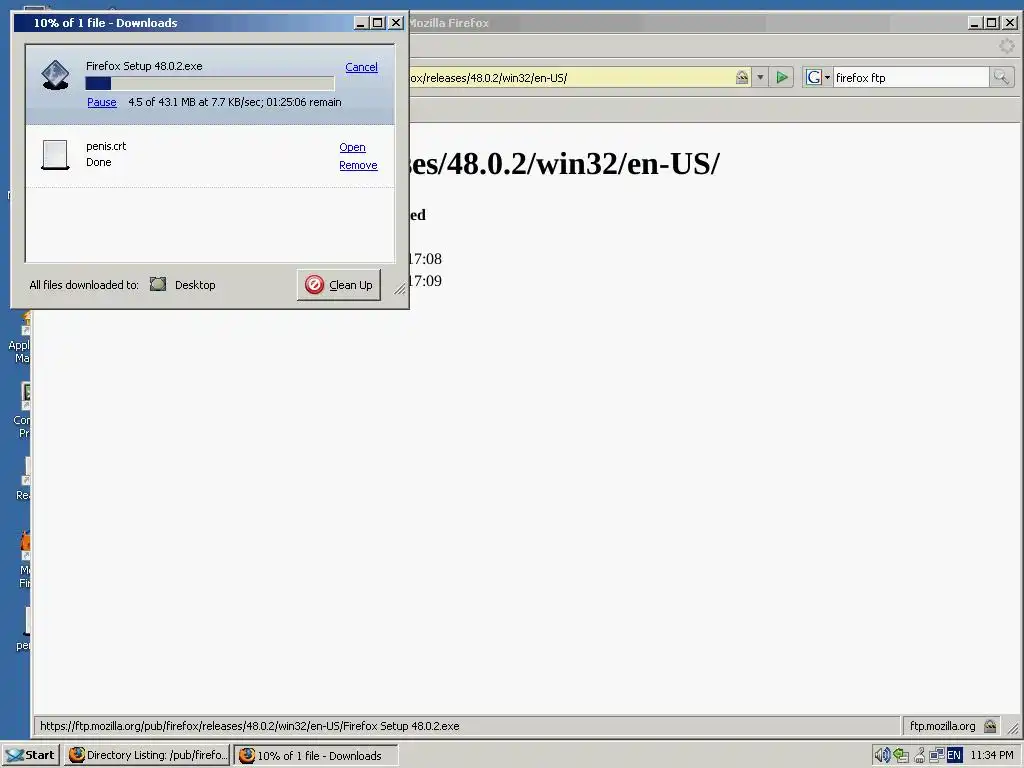
Task: Open the Desktop download folder link
Action: click(x=195, y=285)
